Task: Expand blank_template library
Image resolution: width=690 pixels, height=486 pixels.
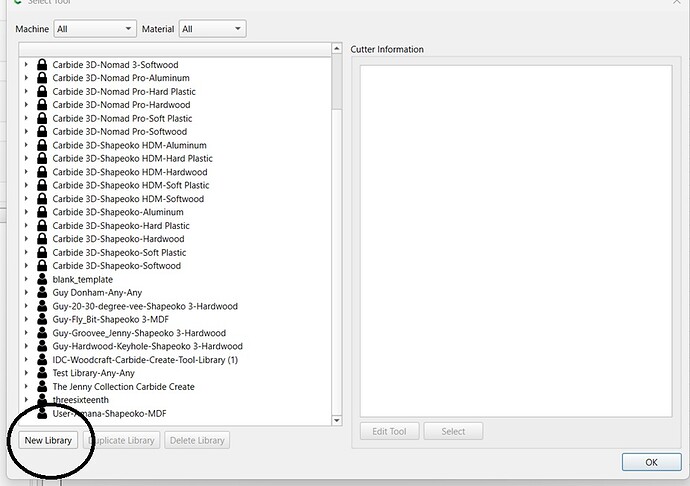Action: click(26, 279)
